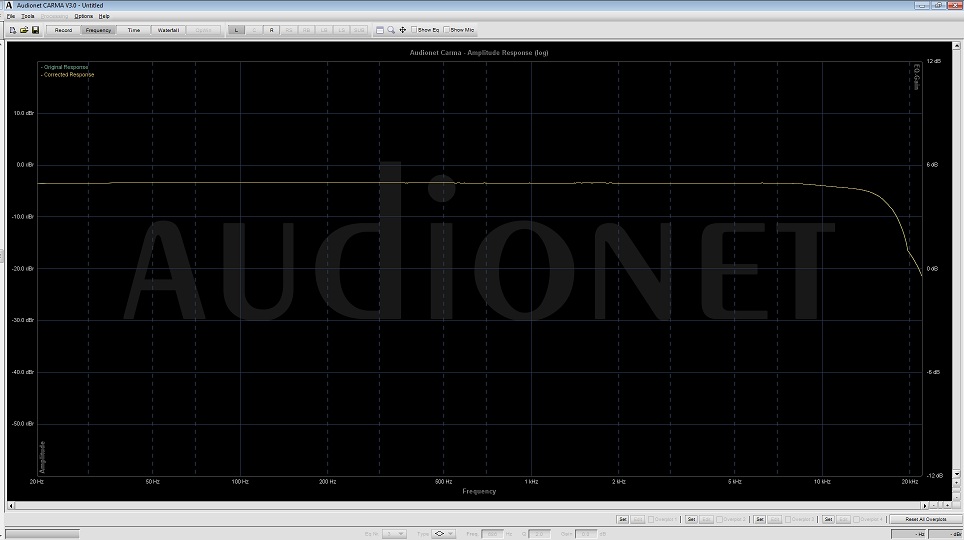
Task: Select the L channel button
Action: coord(236,30)
